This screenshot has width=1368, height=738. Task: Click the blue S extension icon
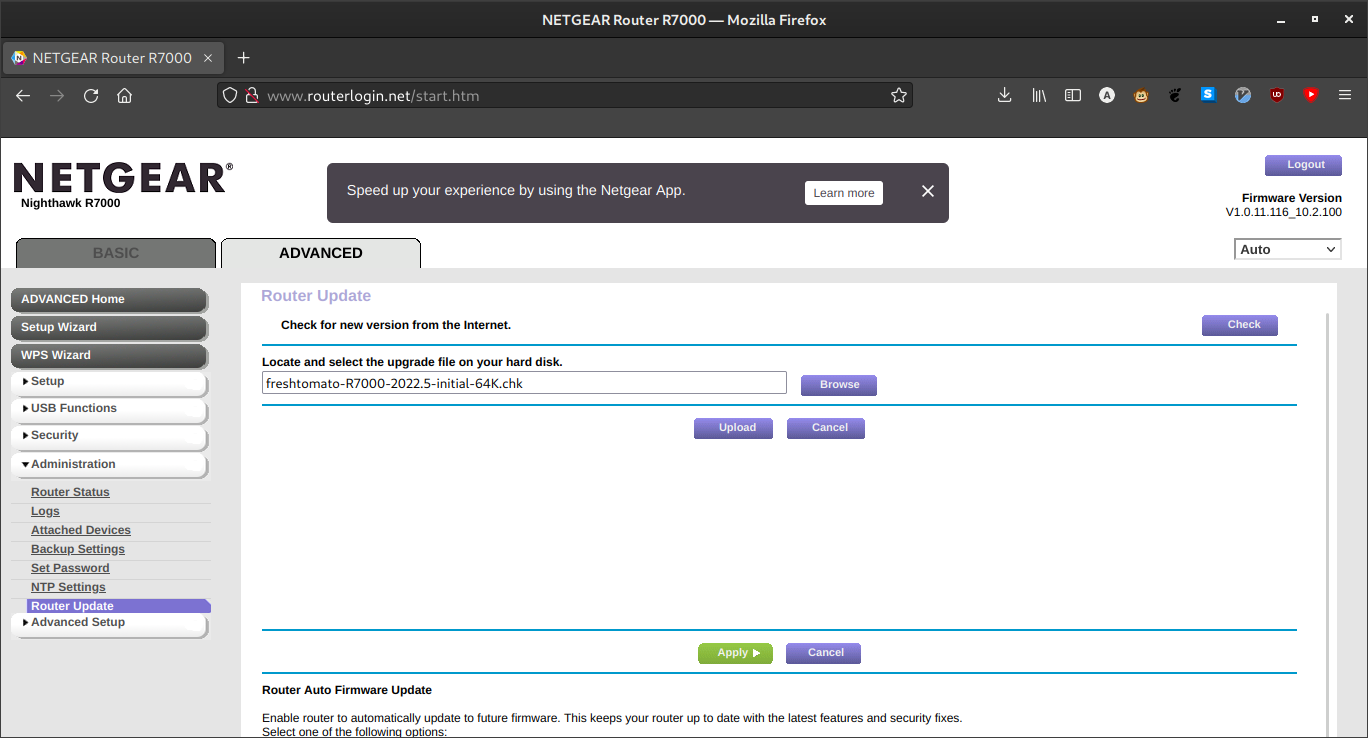(1208, 95)
